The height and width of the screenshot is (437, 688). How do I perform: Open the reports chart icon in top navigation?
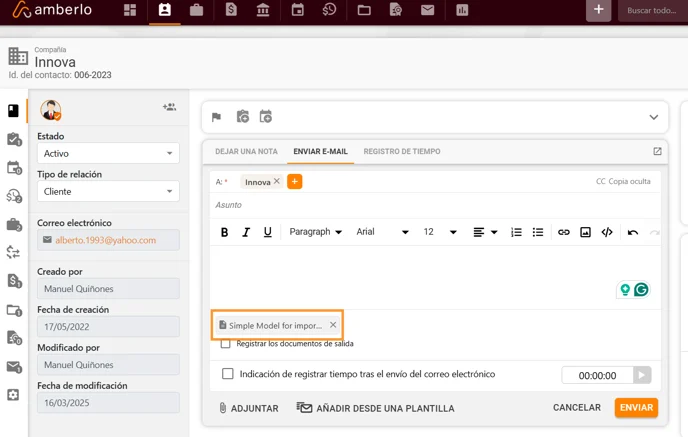462,10
